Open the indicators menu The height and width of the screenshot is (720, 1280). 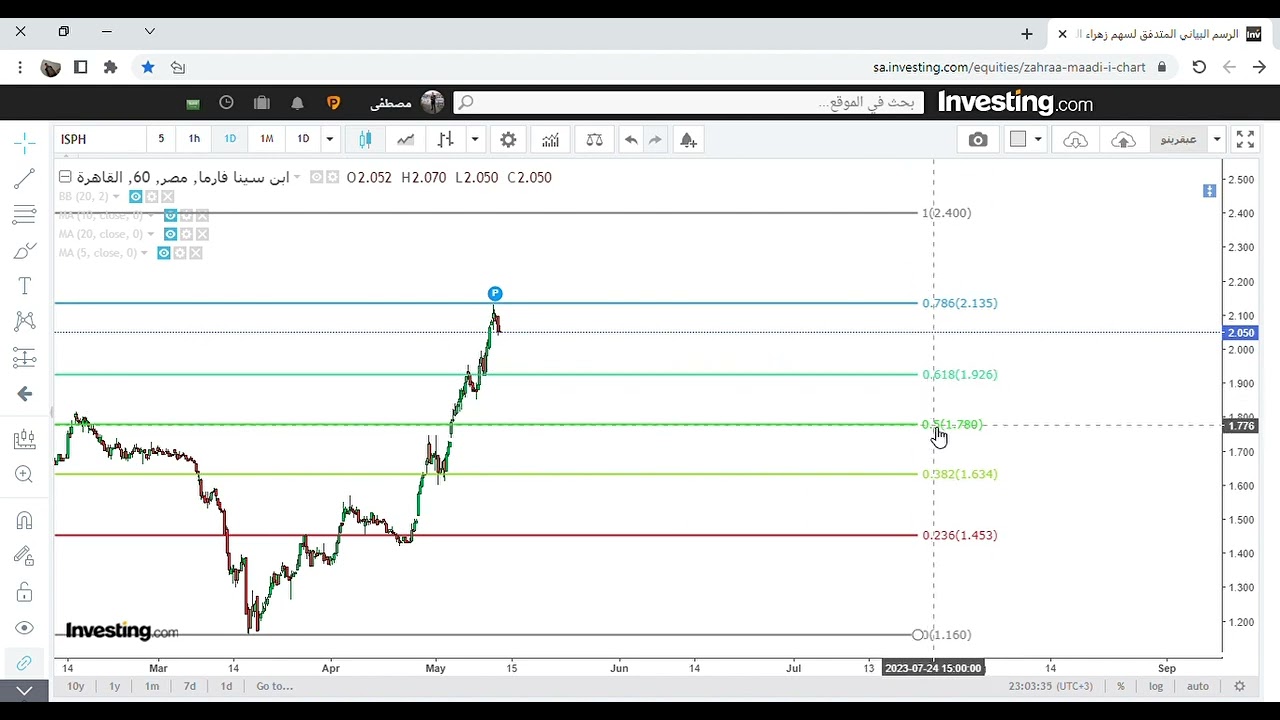coord(551,140)
